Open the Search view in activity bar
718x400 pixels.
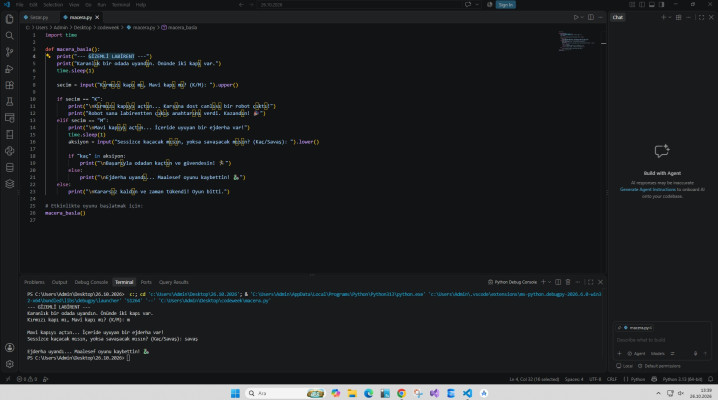(x=10, y=35)
